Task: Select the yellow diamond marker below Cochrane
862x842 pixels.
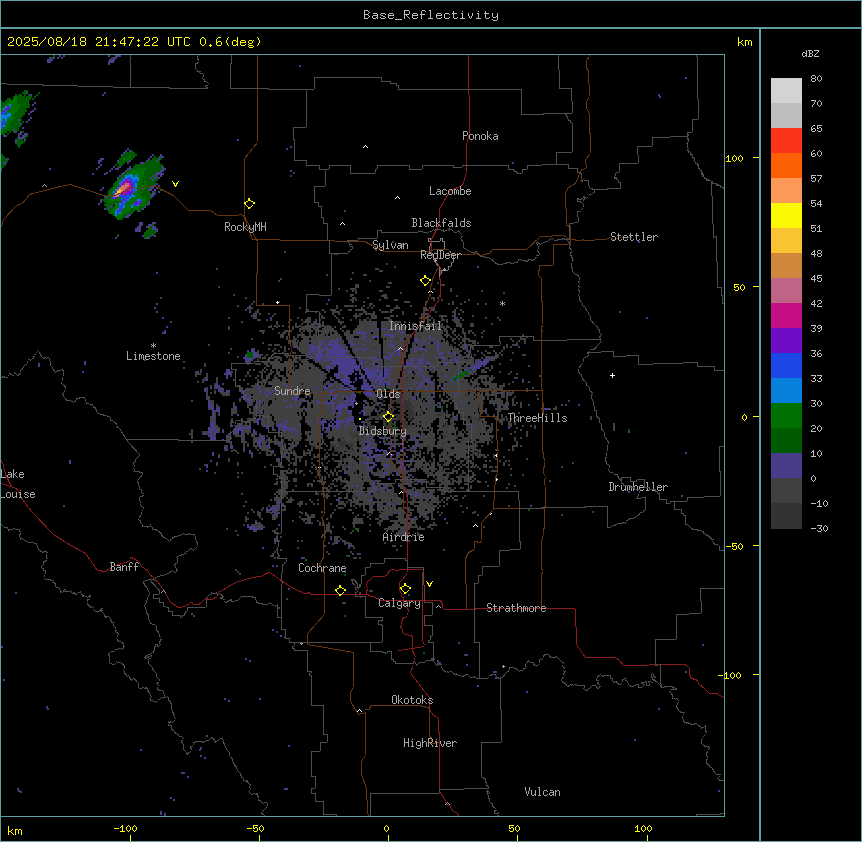Action: pyautogui.click(x=340, y=590)
